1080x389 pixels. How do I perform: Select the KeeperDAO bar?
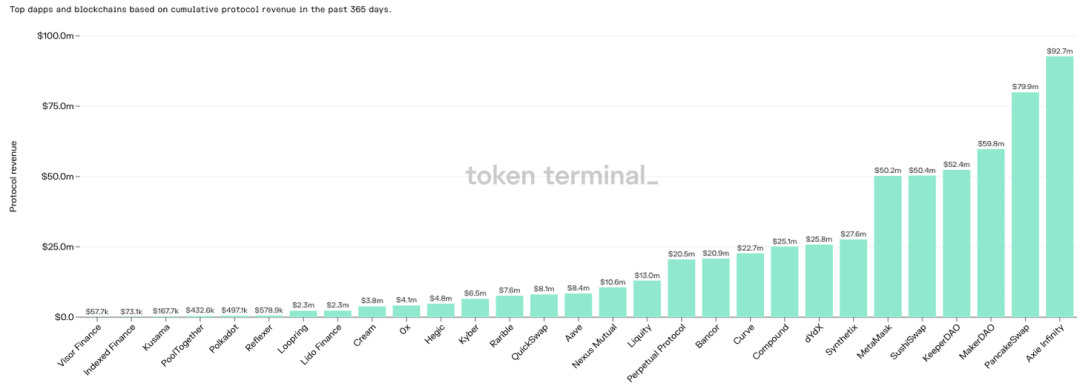coord(957,243)
